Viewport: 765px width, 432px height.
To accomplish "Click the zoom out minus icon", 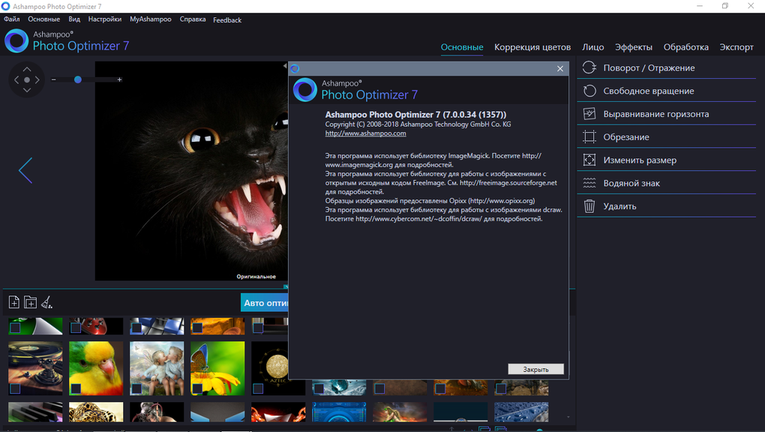I will pyautogui.click(x=54, y=80).
